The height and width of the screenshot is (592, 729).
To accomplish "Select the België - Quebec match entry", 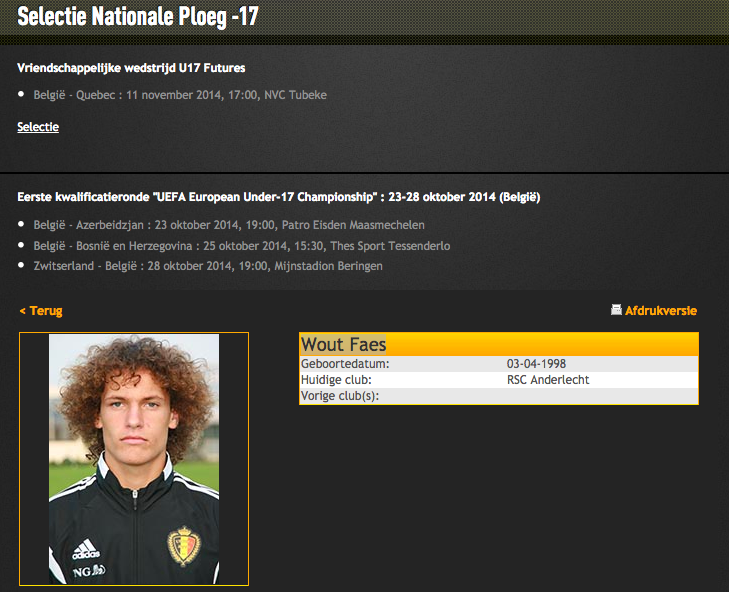I will pyautogui.click(x=180, y=95).
